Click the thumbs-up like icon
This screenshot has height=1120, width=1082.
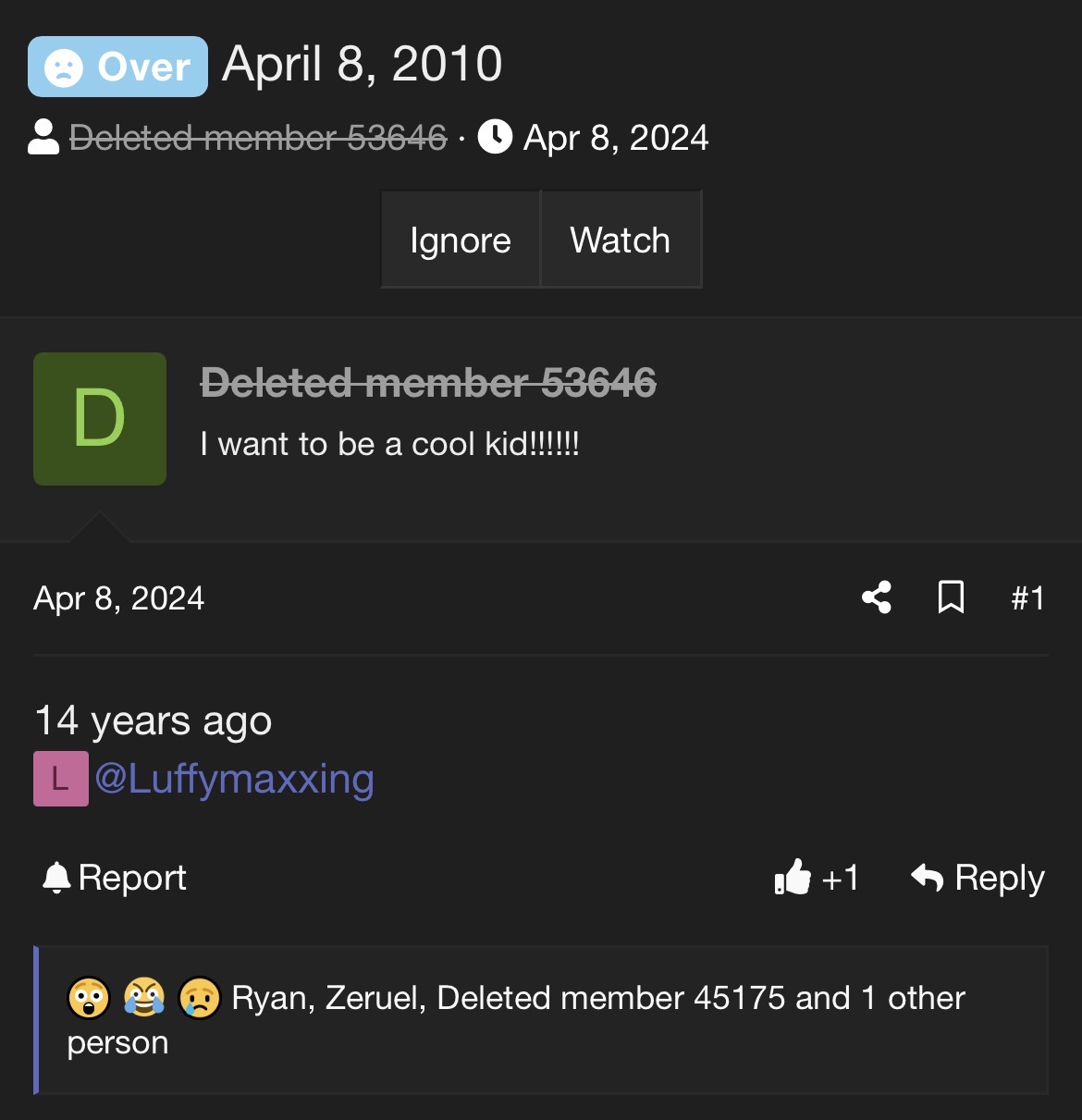pyautogui.click(x=793, y=877)
